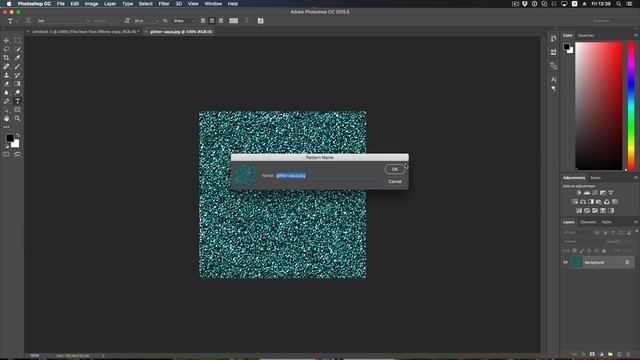Open the font style dropdown
This screenshot has width=640, height=360.
106,21
